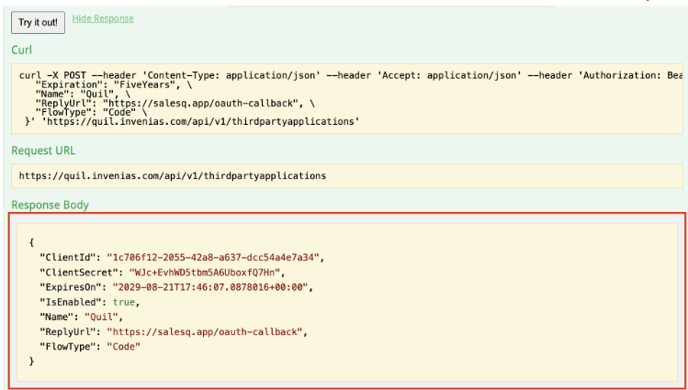Image resolution: width=688 pixels, height=390 pixels.
Task: Click the Try it out! button
Action: 38,22
